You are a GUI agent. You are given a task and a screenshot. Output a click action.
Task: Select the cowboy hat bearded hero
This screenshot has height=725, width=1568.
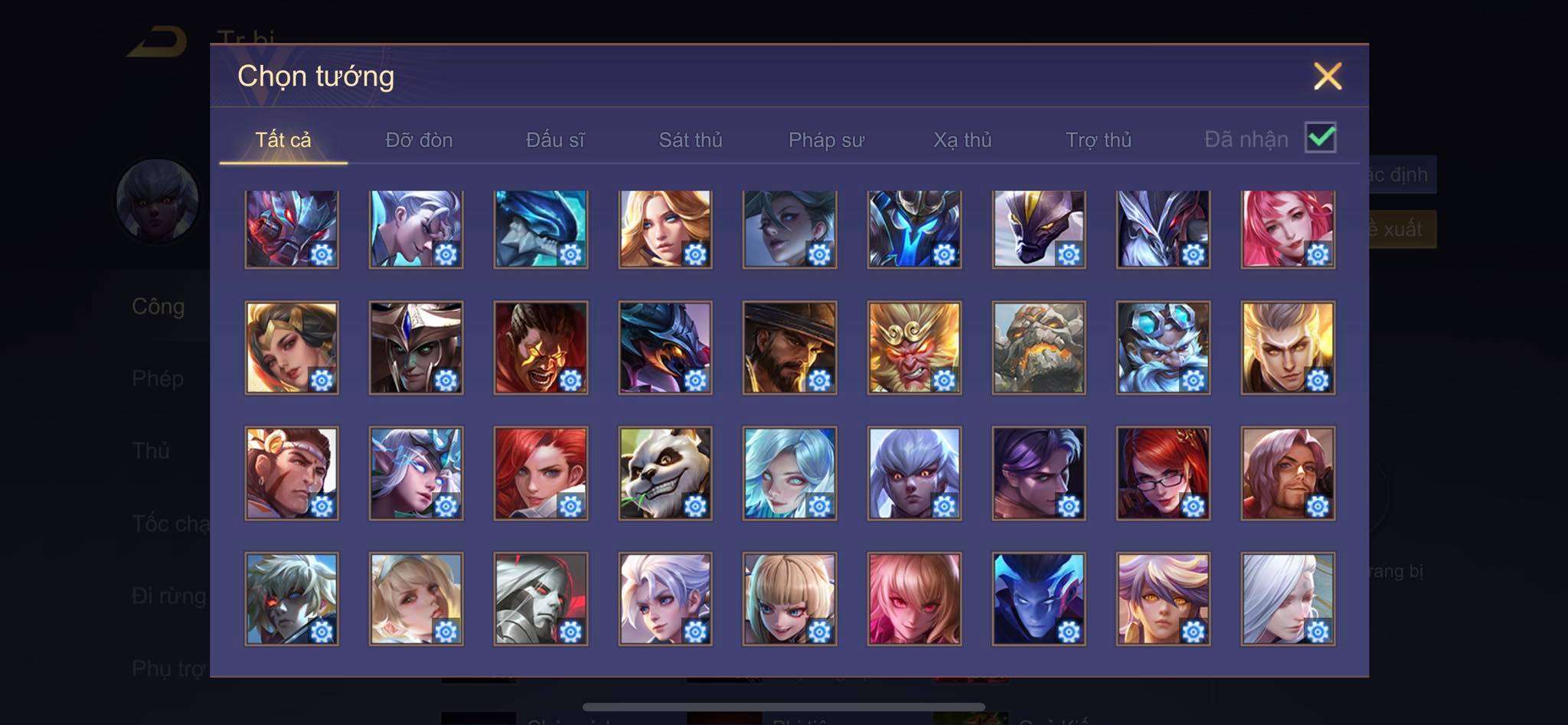tap(789, 348)
